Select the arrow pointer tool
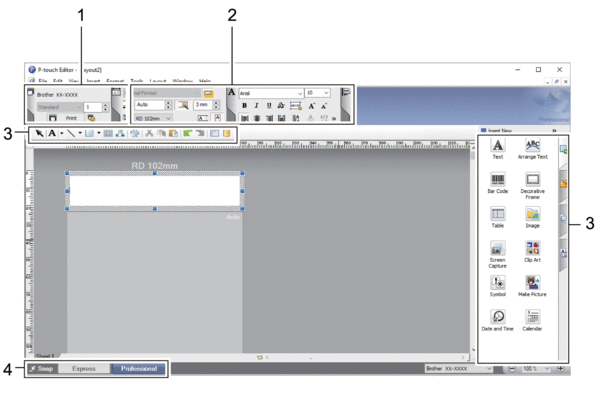Viewport: 601px width, 399px height. point(39,133)
